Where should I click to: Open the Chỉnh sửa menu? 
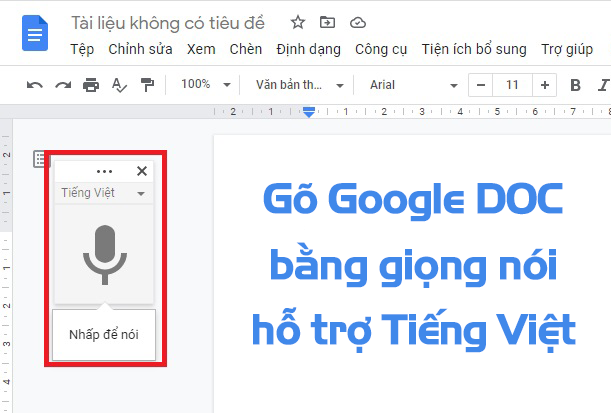140,49
